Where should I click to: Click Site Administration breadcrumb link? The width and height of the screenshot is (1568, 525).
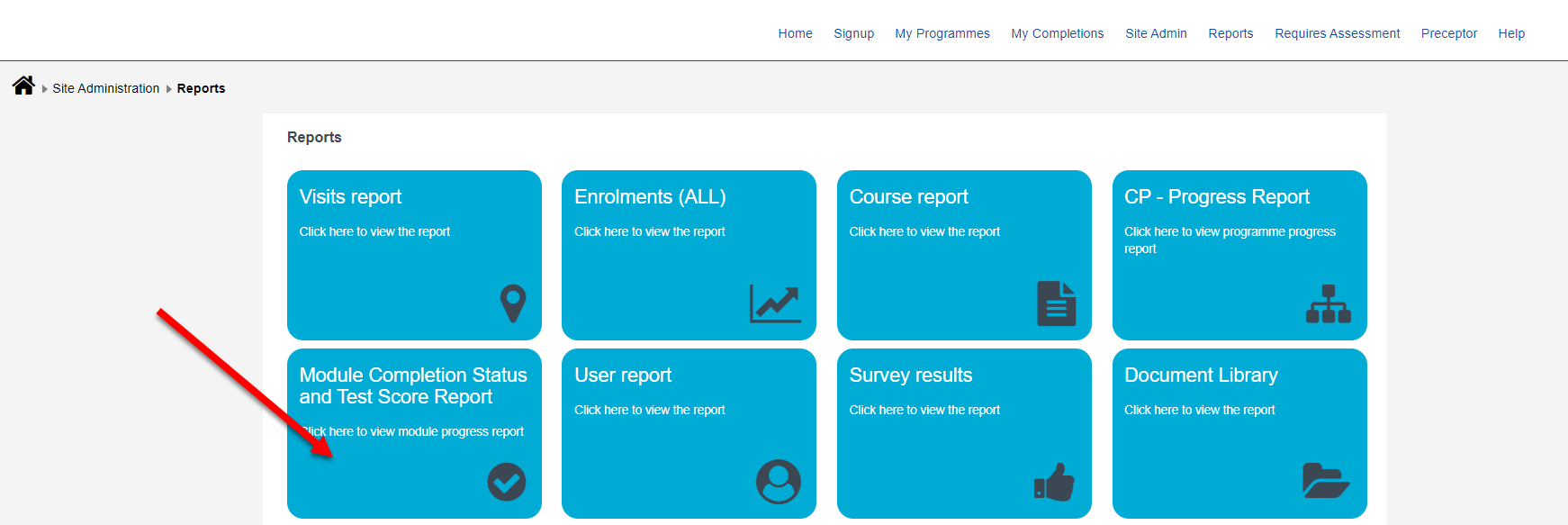coord(106,88)
